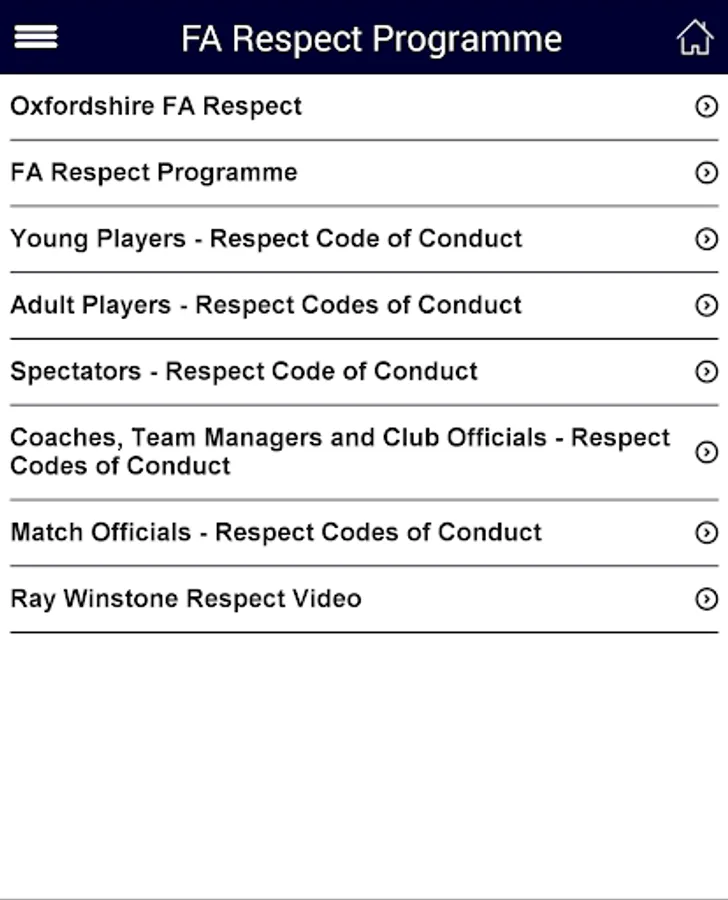The height and width of the screenshot is (900, 728).
Task: Tap arrow icon for Match Officials row
Action: tap(706, 533)
